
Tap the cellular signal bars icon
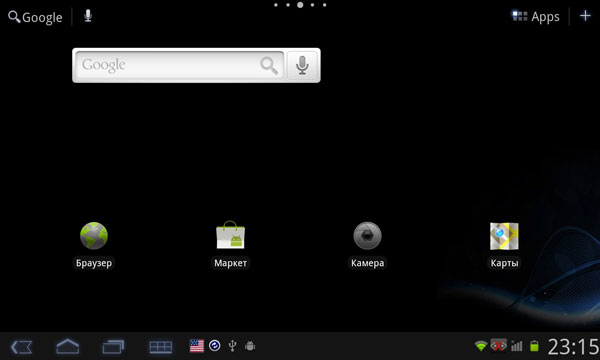(517, 346)
